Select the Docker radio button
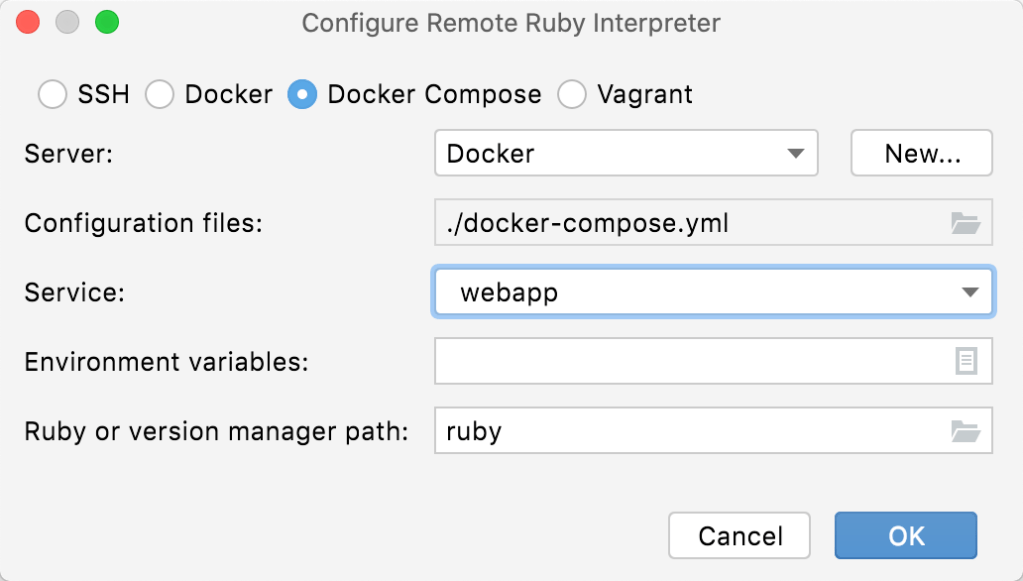1023x581 pixels. click(160, 95)
